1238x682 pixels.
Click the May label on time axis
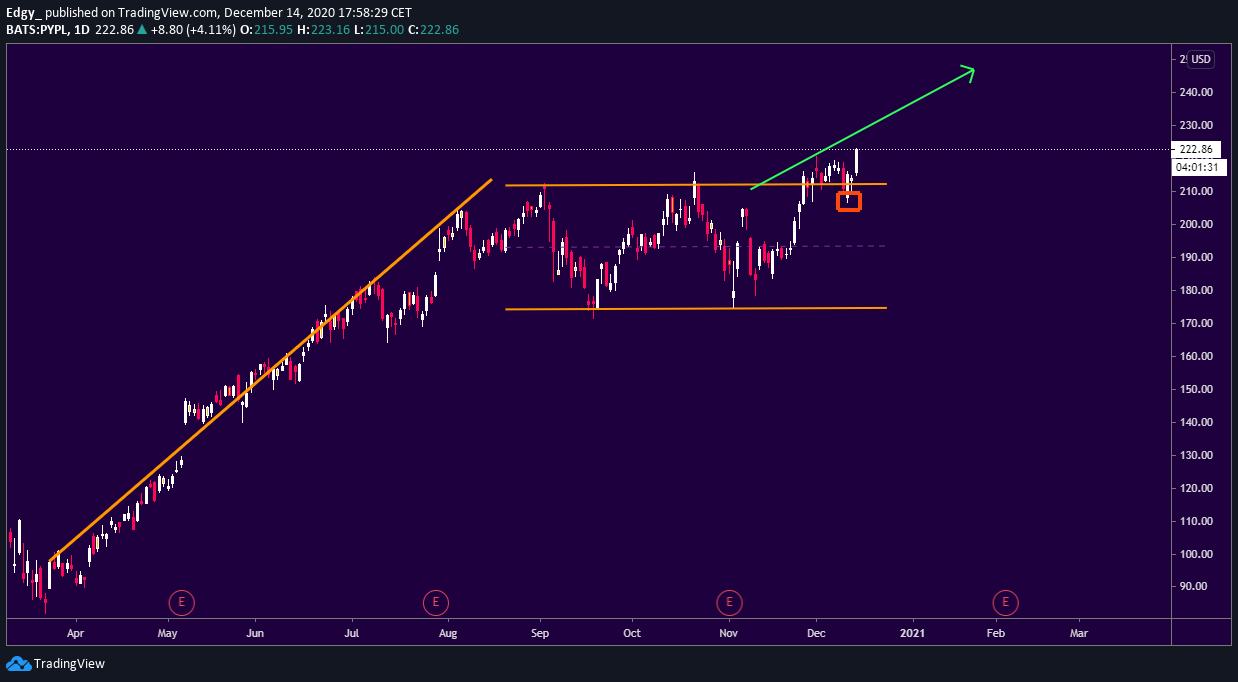point(167,633)
